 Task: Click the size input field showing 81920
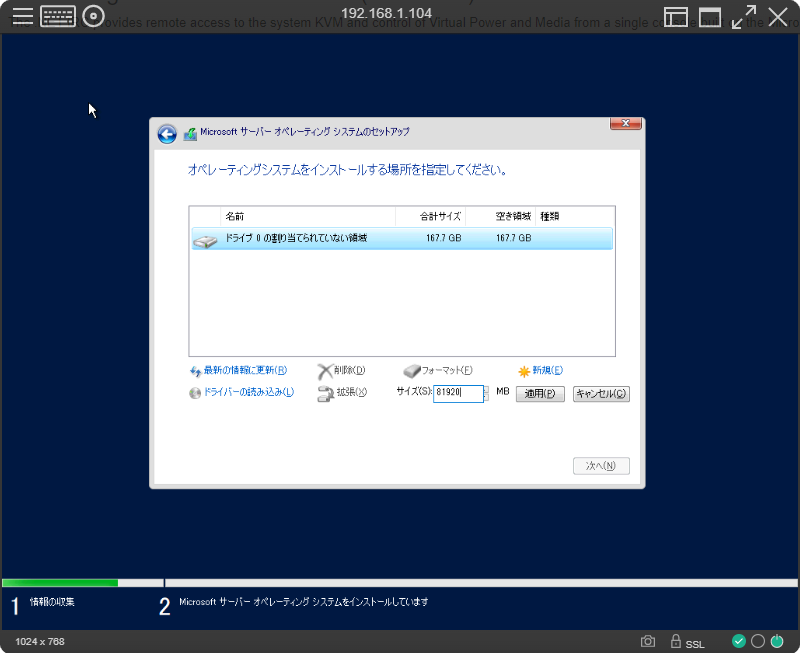(x=458, y=393)
